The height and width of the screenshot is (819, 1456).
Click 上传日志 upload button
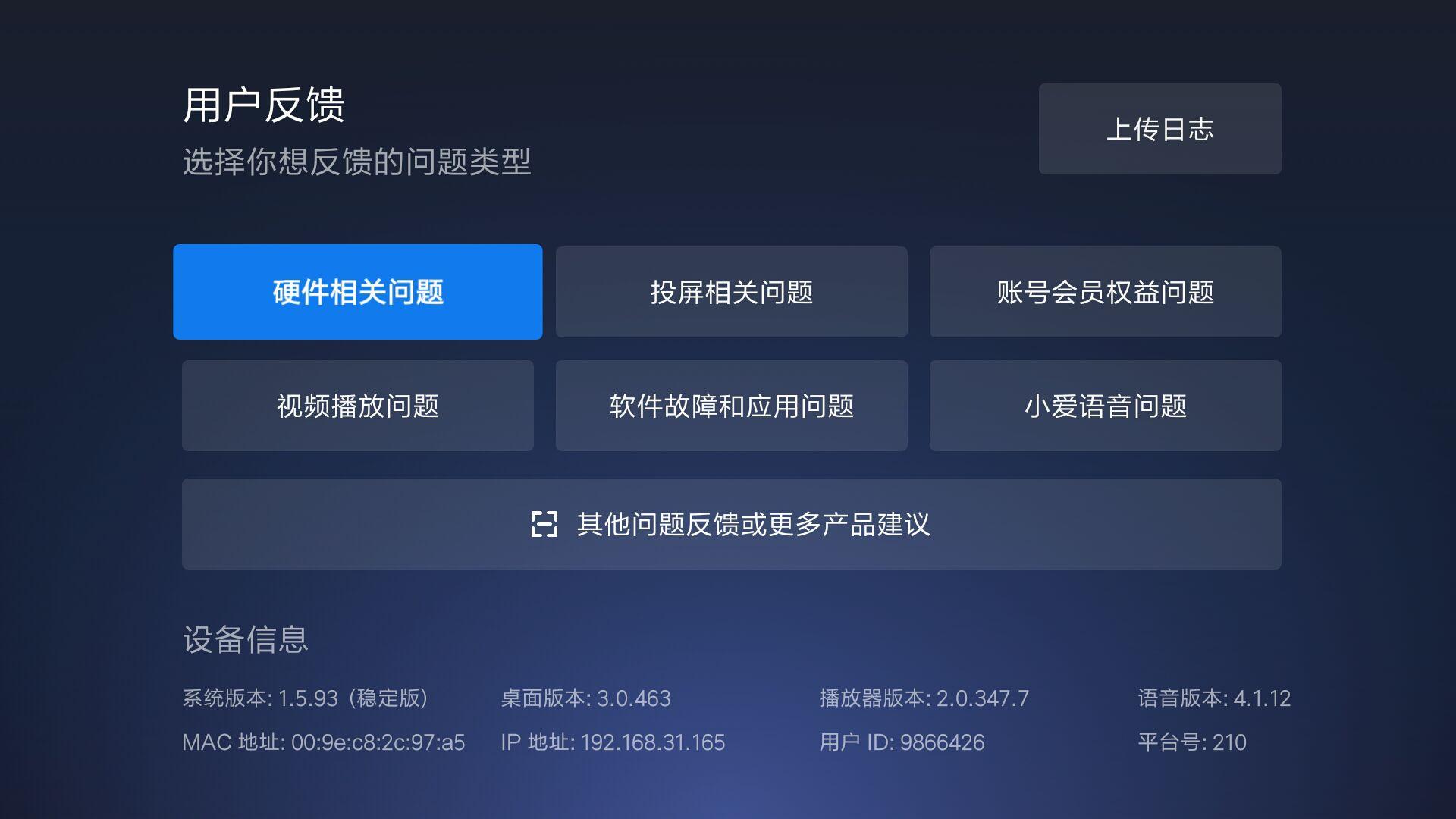(1162, 128)
